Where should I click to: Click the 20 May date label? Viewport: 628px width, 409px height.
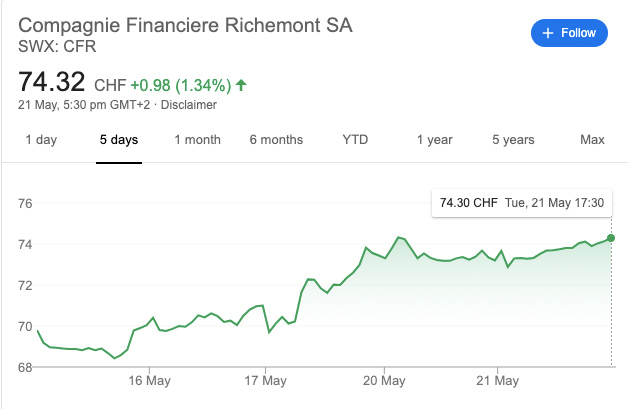coord(383,381)
